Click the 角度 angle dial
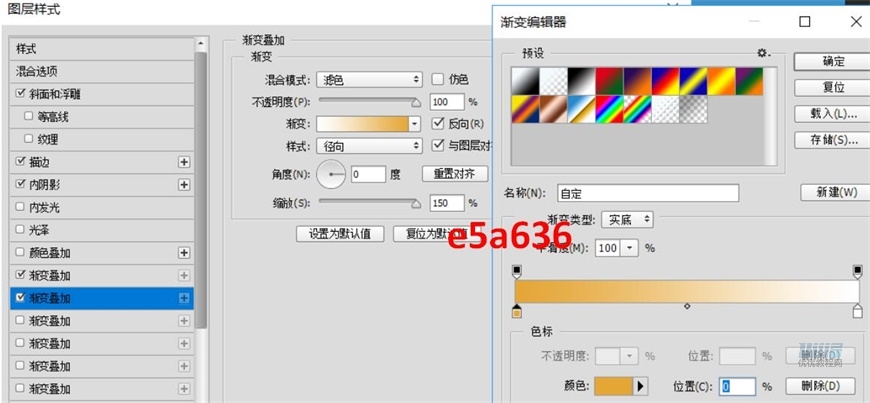The width and height of the screenshot is (870, 403). pos(331,174)
